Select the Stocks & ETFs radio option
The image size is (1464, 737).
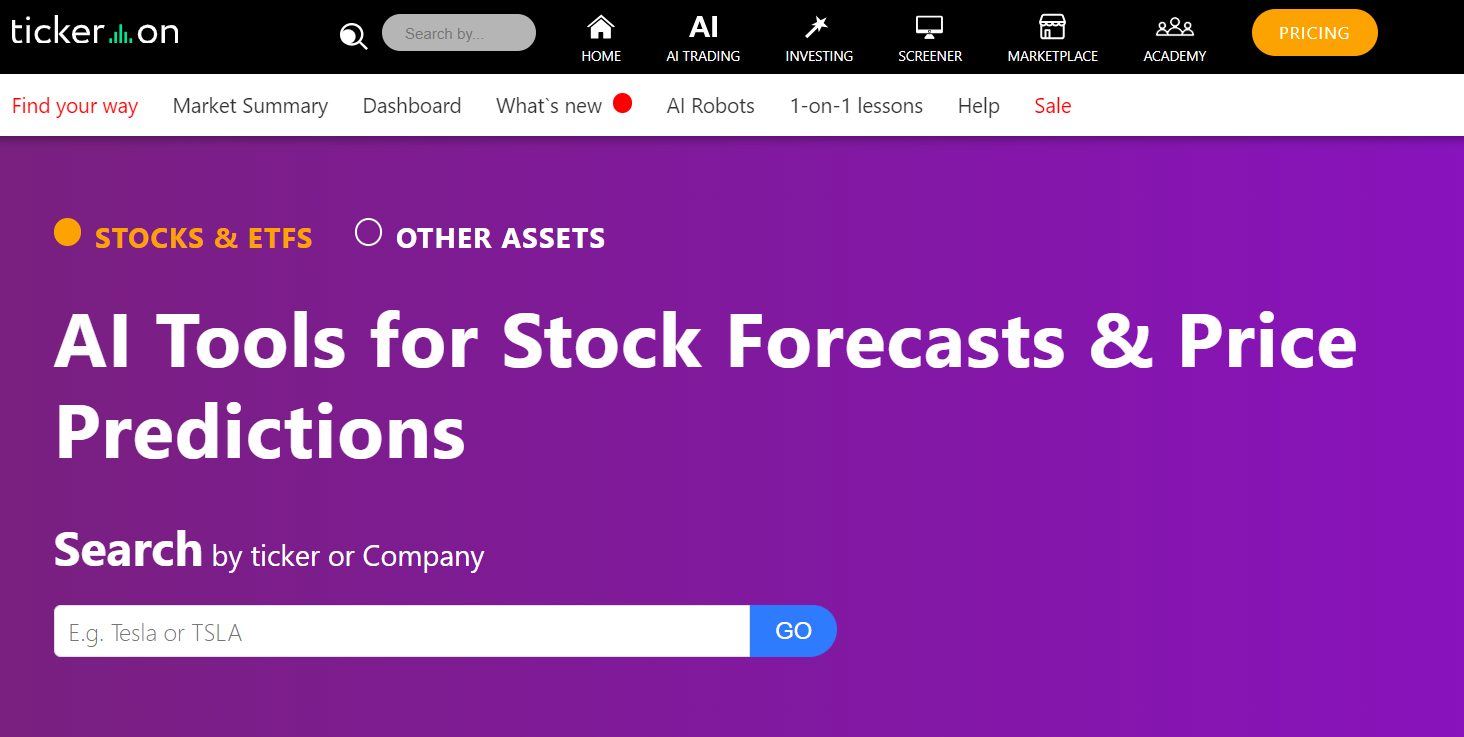pyautogui.click(x=68, y=233)
